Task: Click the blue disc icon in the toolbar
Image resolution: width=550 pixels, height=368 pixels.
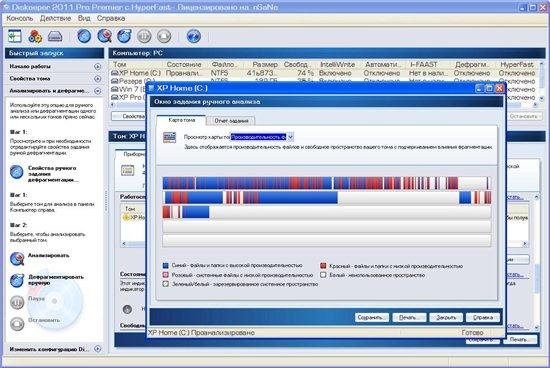Action: click(x=84, y=36)
